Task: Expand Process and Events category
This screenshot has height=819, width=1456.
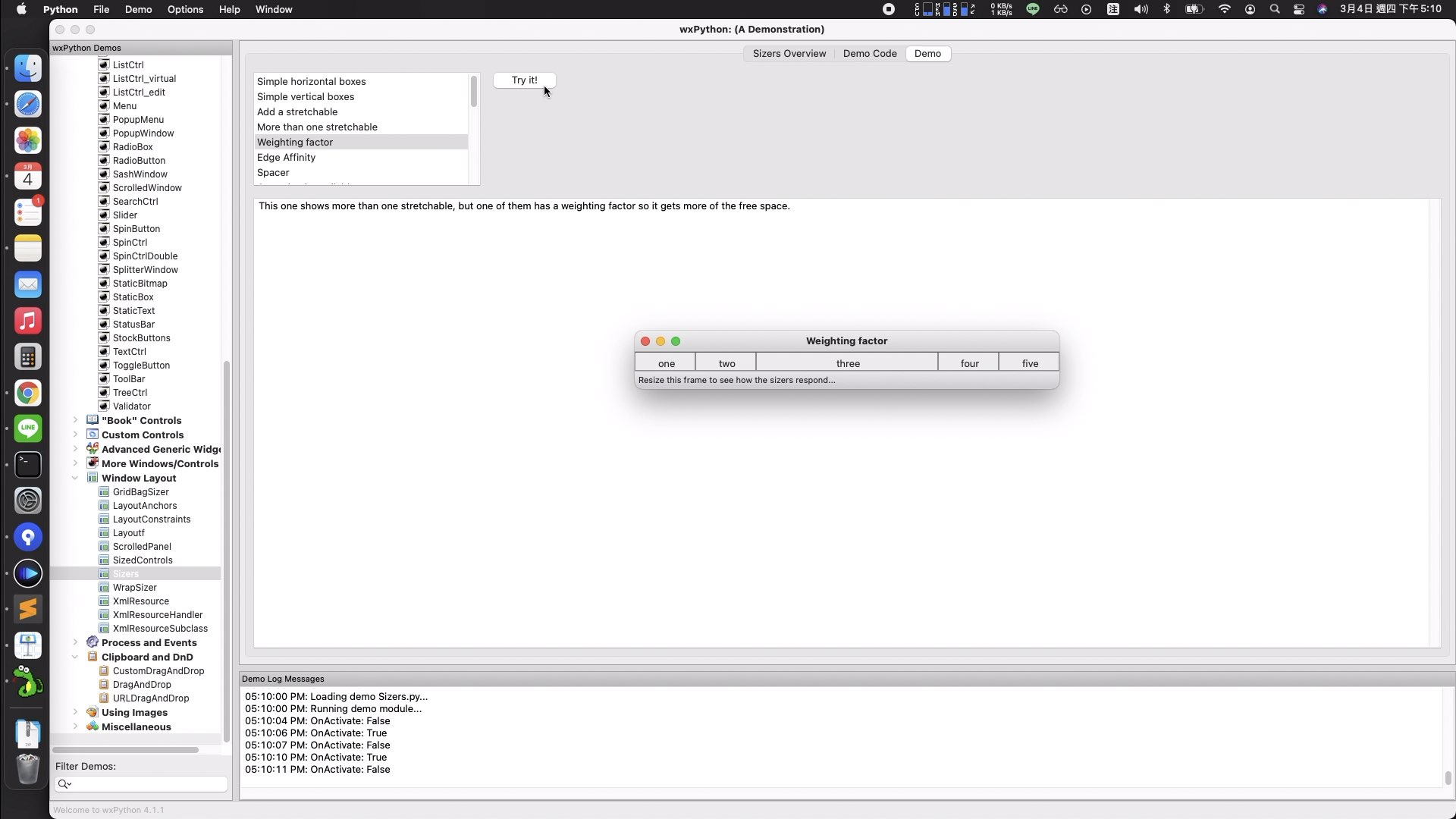Action: [75, 642]
